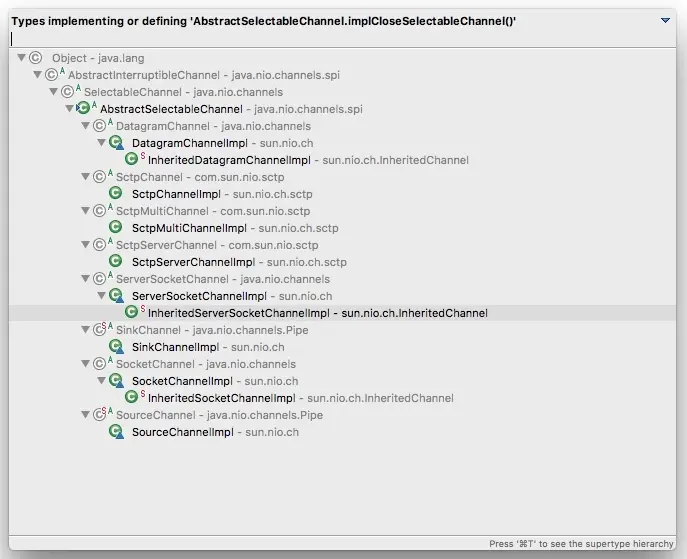Click the green class icon of InheritedSocketChannelImpl
The image size is (687, 559).
(x=131, y=397)
